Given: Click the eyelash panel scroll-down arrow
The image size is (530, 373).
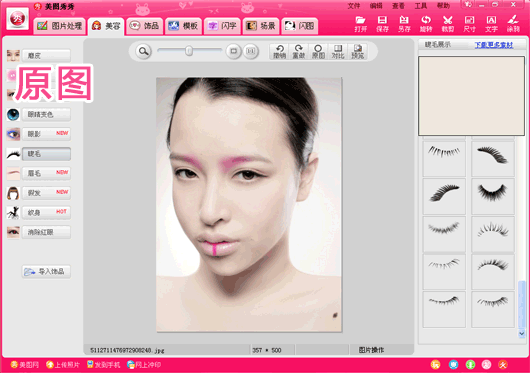Looking at the screenshot, I should [522, 333].
